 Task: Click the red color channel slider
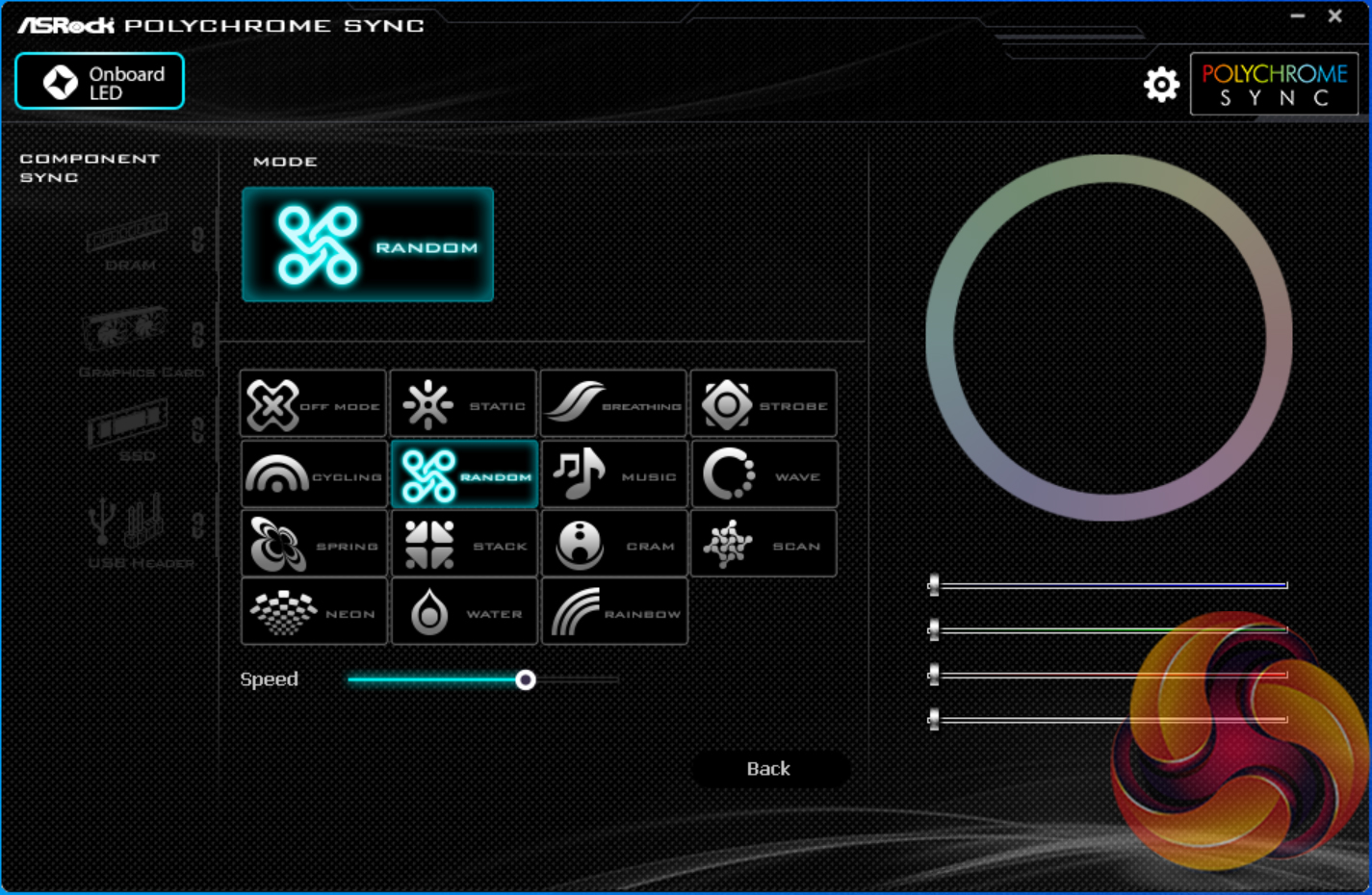point(1108,675)
